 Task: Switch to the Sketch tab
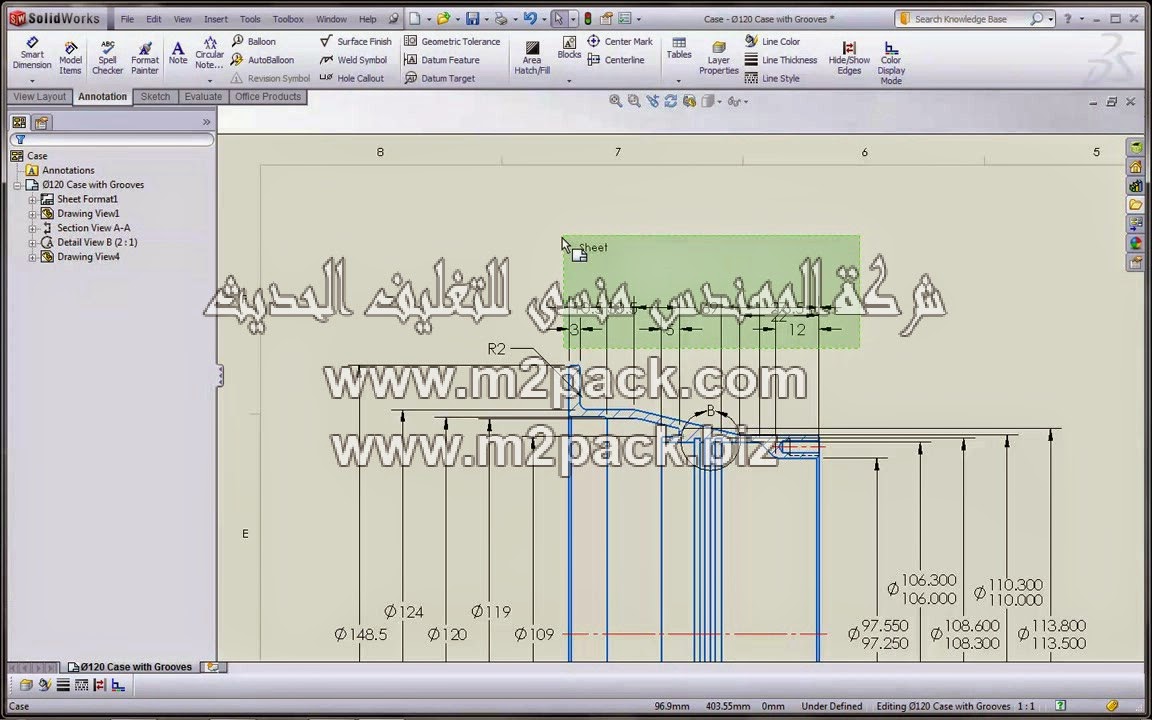click(x=155, y=96)
